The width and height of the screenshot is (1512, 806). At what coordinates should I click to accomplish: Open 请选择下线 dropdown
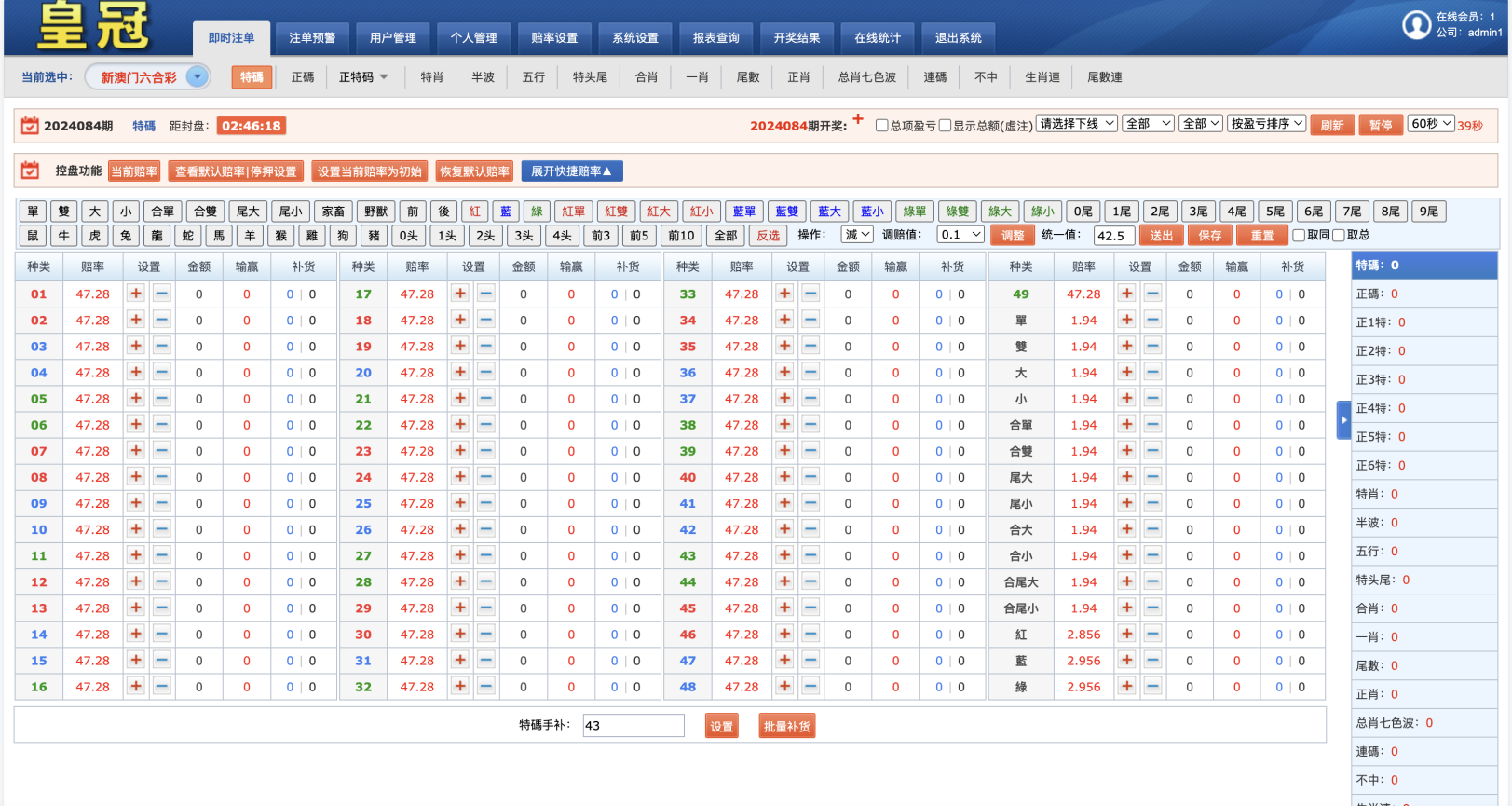(1077, 124)
